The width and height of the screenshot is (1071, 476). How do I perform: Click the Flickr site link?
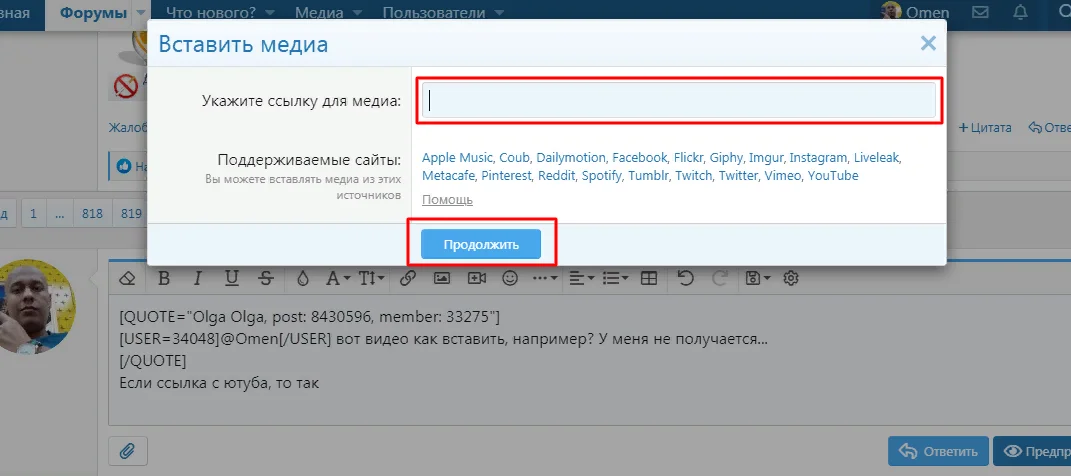click(687, 158)
